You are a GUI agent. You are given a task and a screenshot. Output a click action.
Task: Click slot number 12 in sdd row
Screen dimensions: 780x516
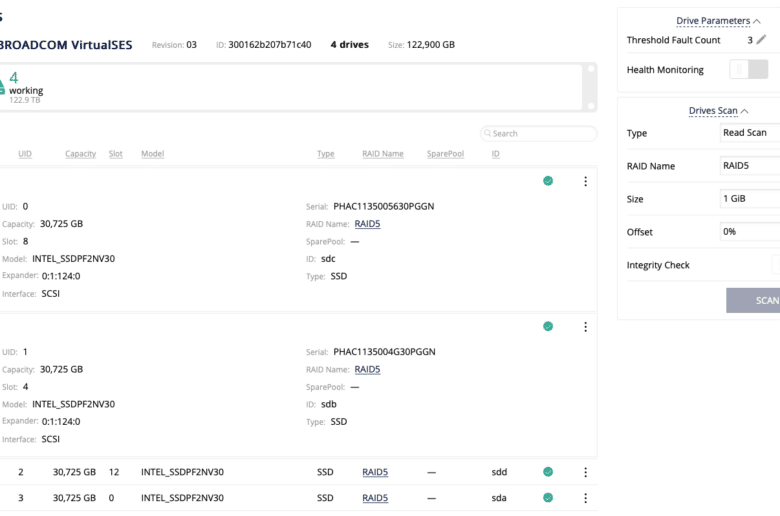point(114,472)
